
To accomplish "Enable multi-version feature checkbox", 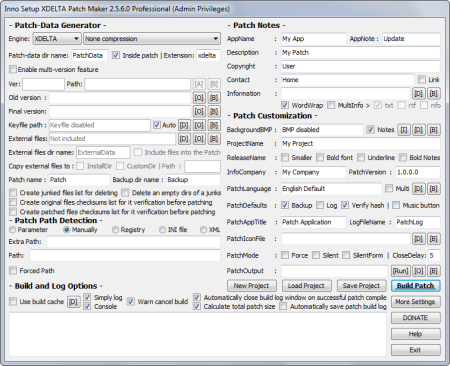I will tap(13, 69).
